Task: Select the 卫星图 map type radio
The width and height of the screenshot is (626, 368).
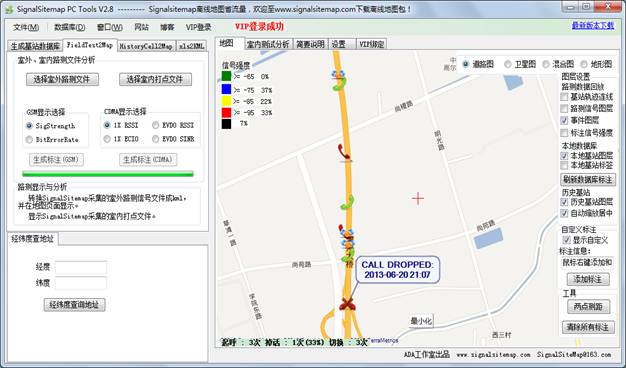Action: pos(508,64)
